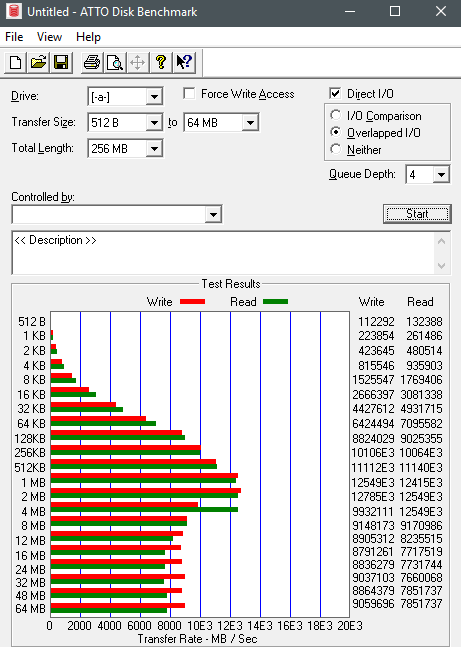Click the Write value 9932111 for 4 MB

click(373, 512)
